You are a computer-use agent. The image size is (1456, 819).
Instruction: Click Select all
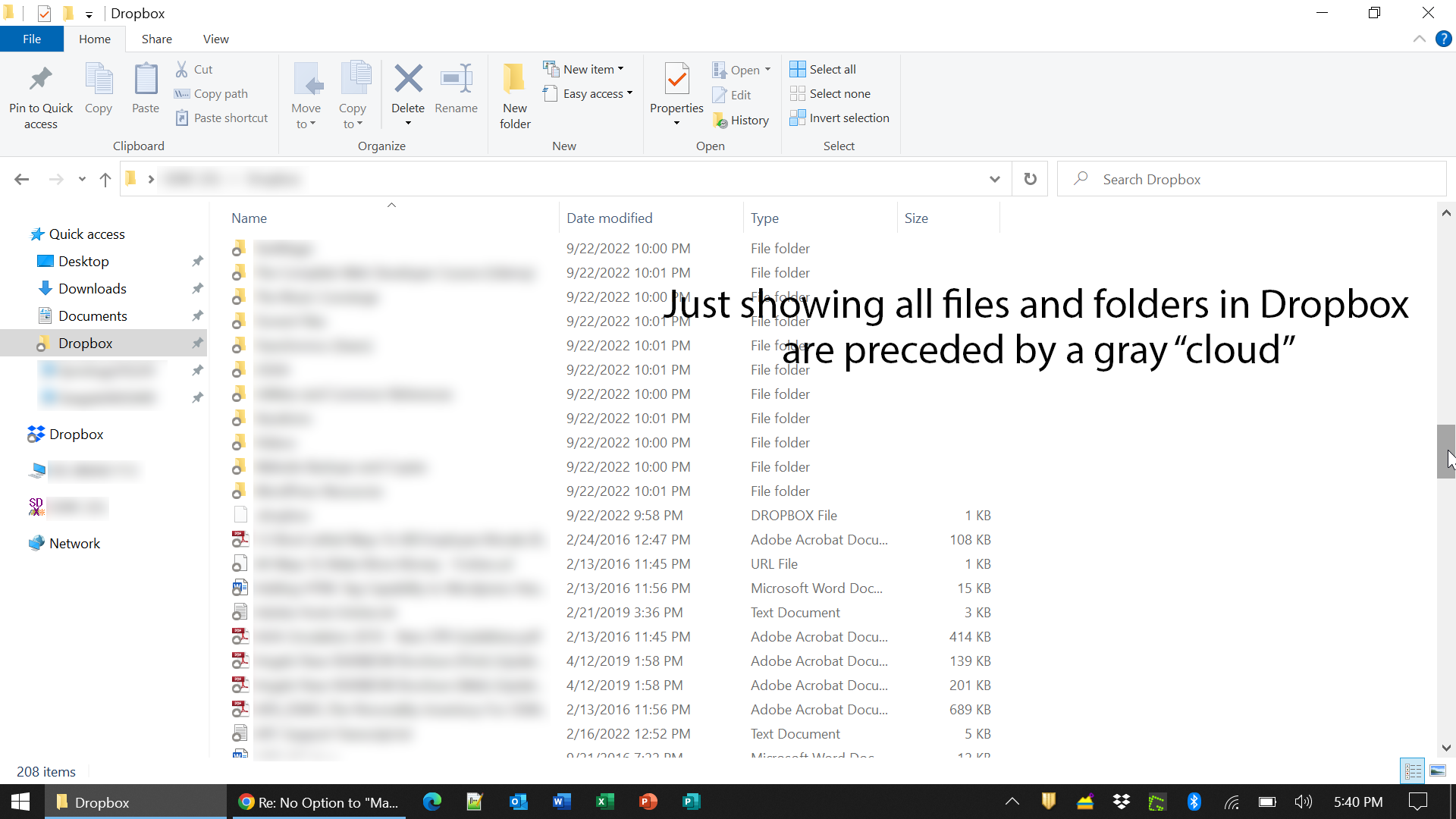tap(823, 69)
